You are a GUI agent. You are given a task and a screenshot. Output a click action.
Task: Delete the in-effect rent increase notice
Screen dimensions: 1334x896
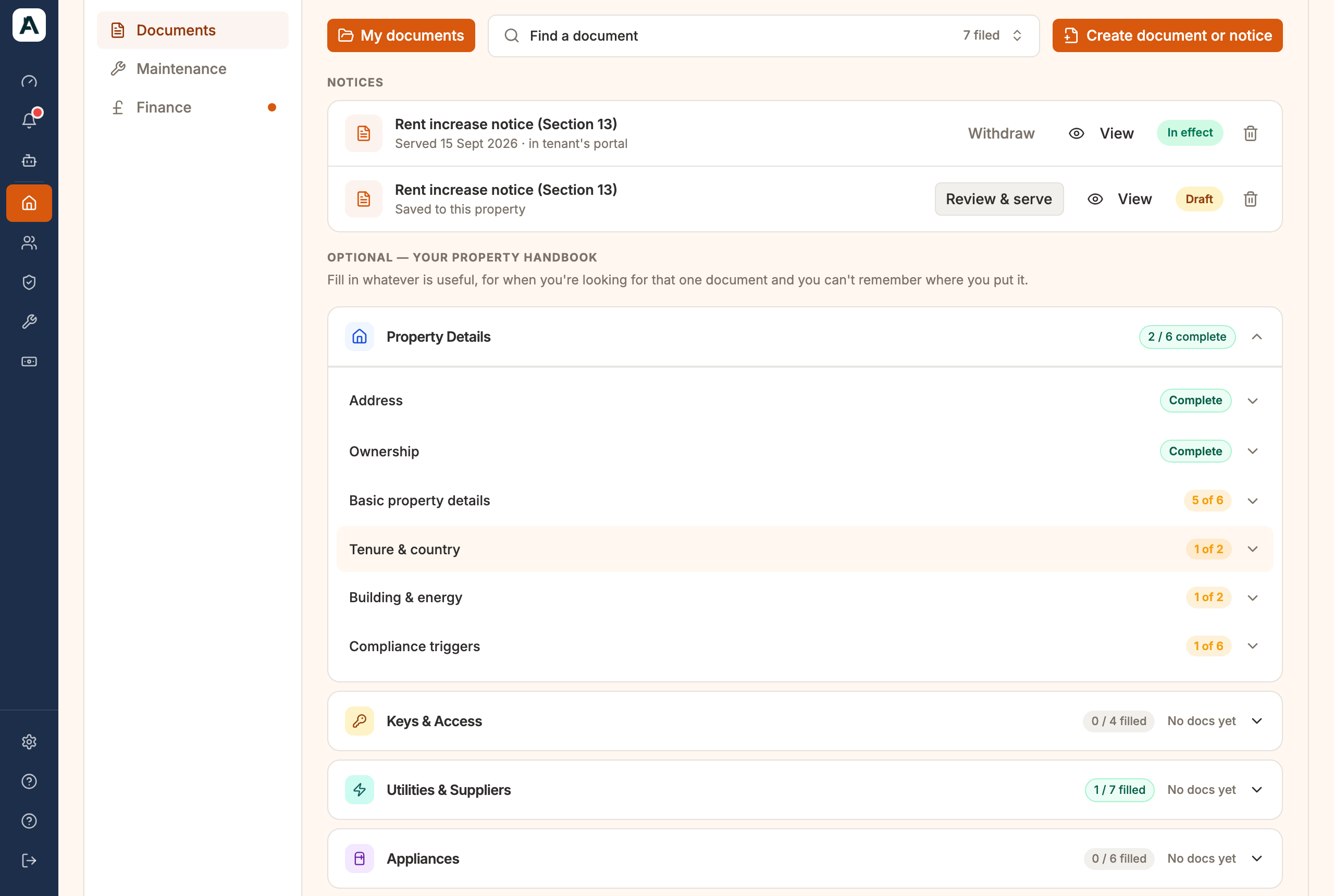click(x=1250, y=133)
